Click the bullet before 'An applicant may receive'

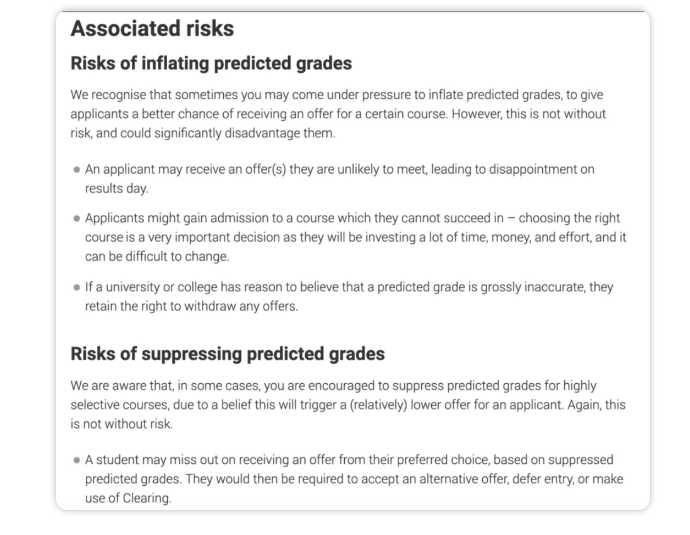[x=77, y=169]
